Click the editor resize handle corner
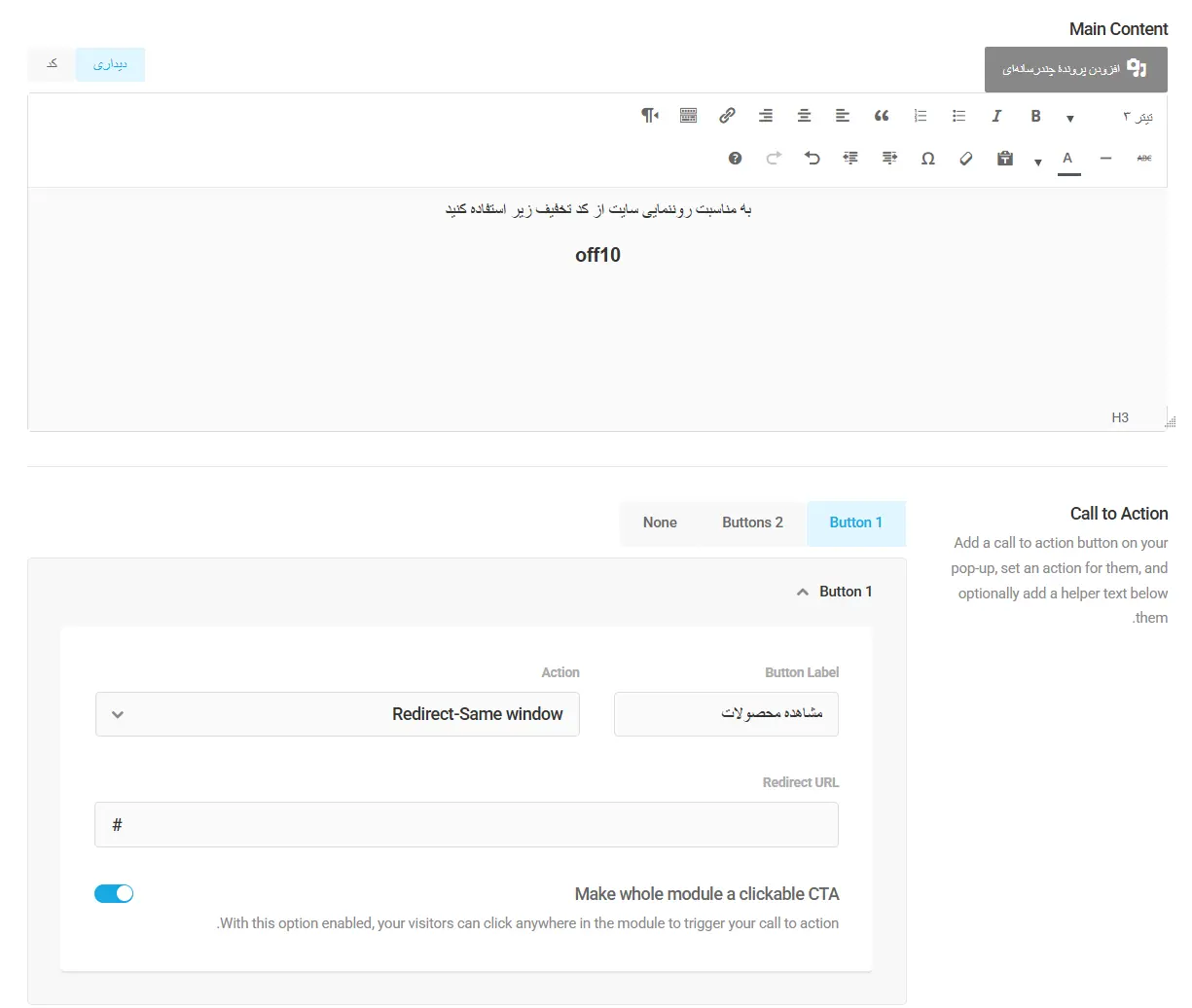Image resolution: width=1192 pixels, height=1008 pixels. tap(1170, 421)
